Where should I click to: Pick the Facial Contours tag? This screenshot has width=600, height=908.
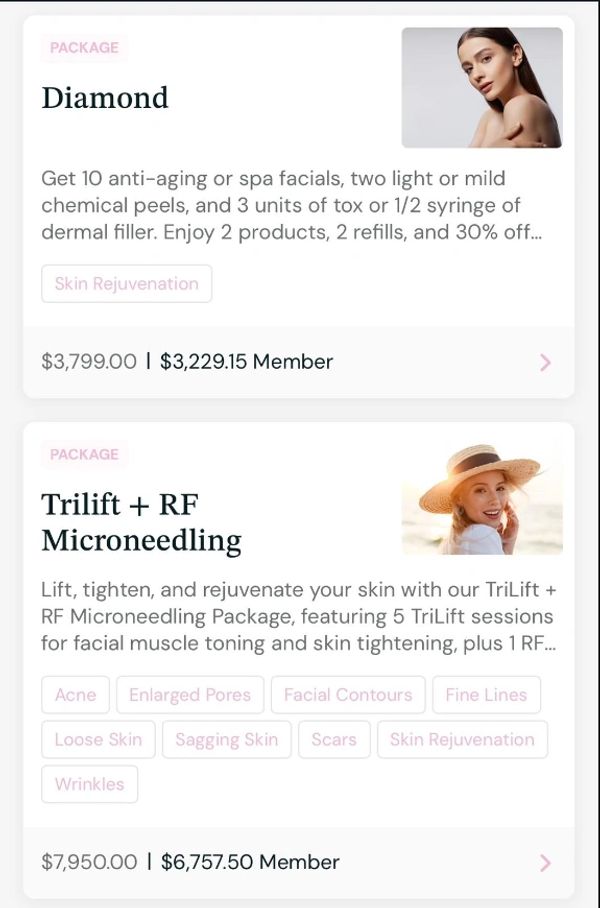coord(348,695)
